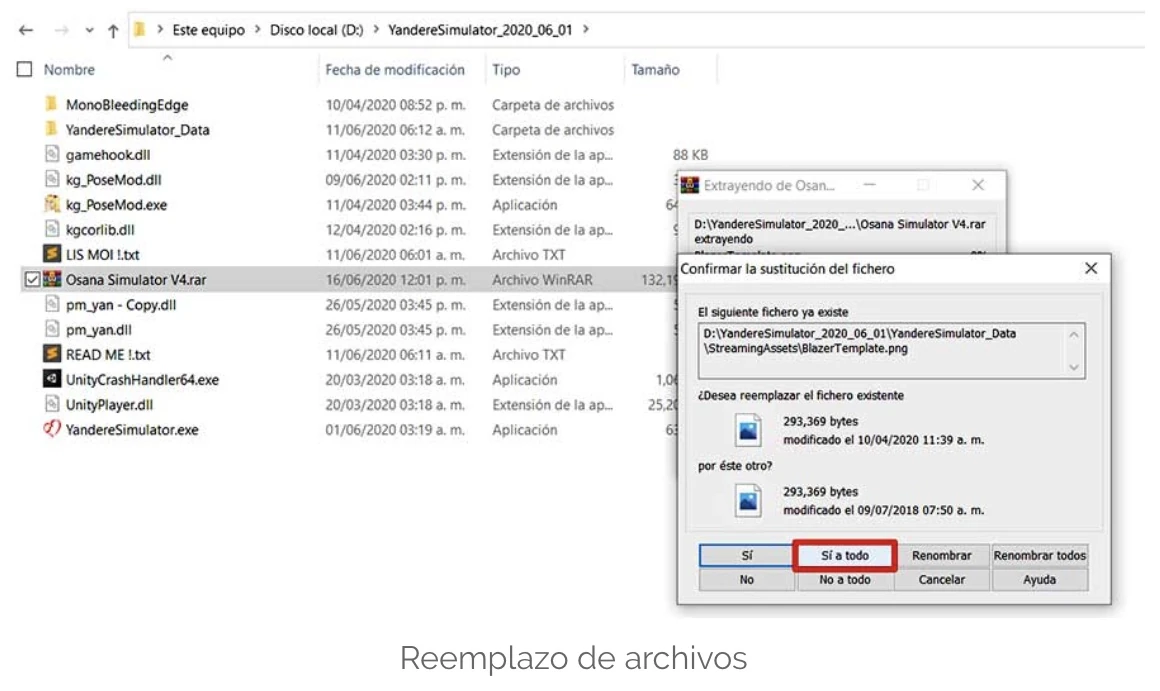
Task: Select file name 'kg_PoseMod.exe'
Action: (x=116, y=205)
